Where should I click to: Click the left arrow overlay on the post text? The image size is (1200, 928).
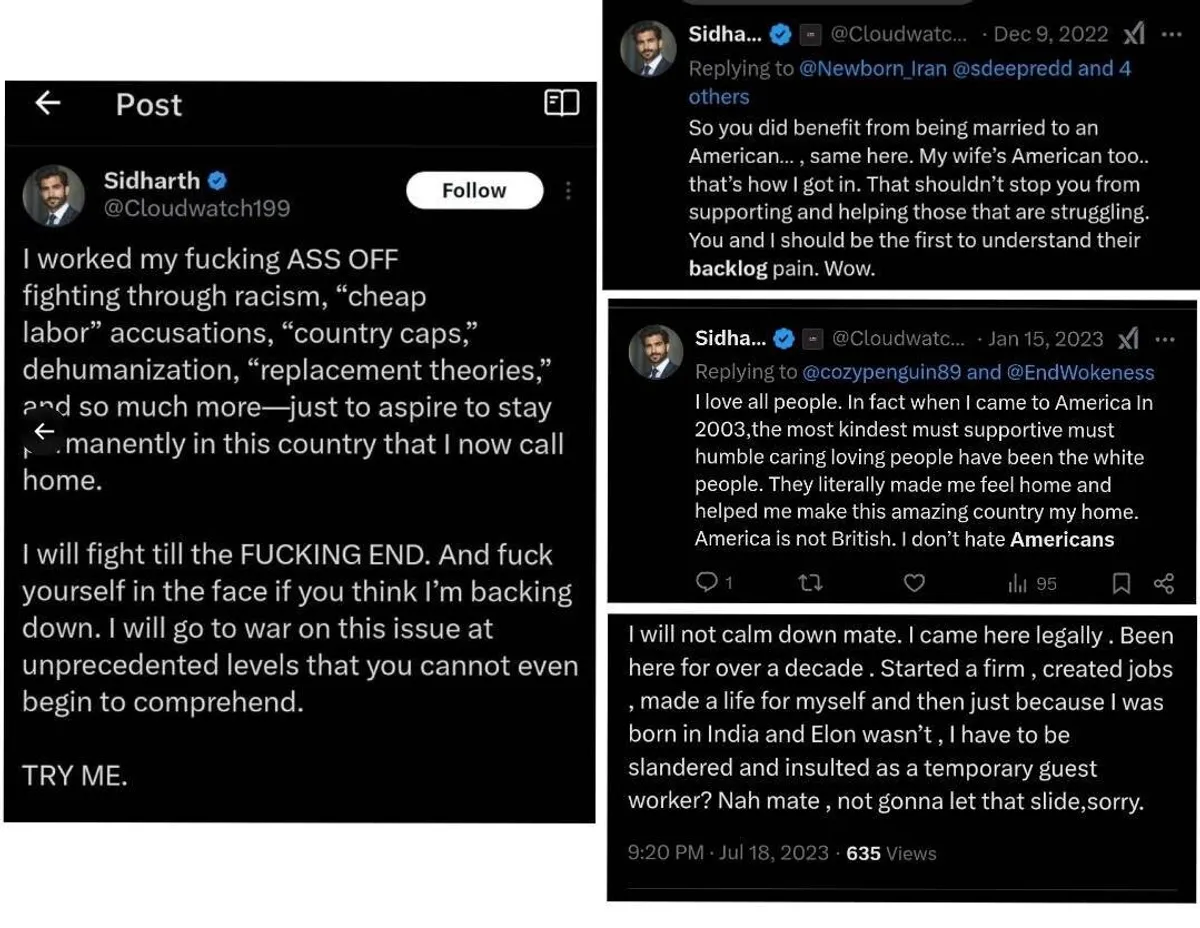pos(43,431)
